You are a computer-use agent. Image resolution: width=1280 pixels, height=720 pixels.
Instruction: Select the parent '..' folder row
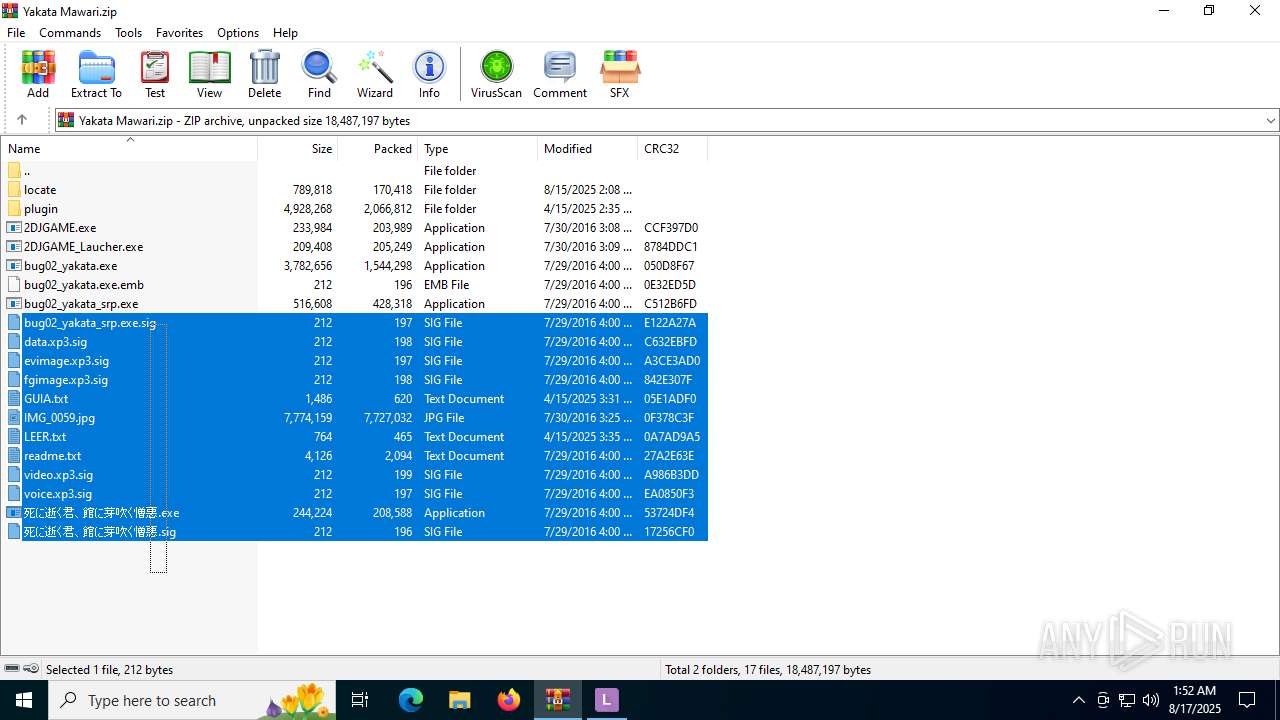coord(355,171)
